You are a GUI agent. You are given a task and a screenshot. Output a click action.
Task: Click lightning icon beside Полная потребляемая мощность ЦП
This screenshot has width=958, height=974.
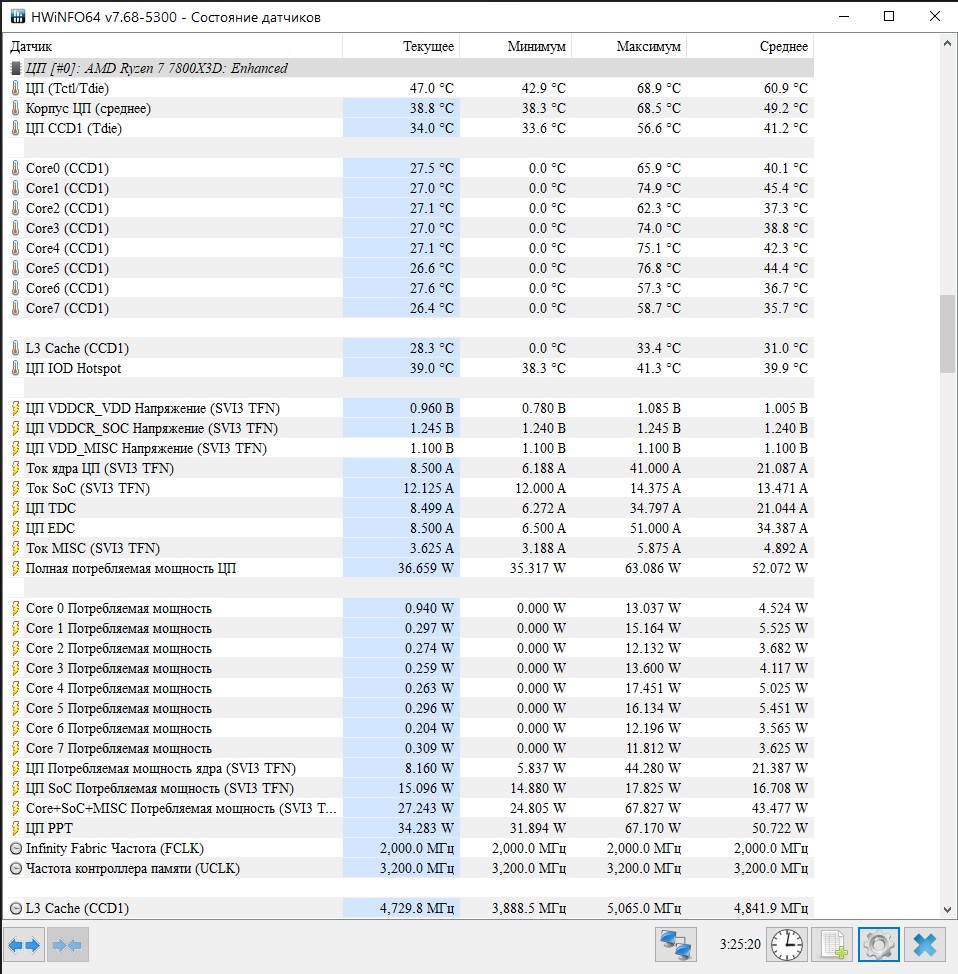point(16,568)
